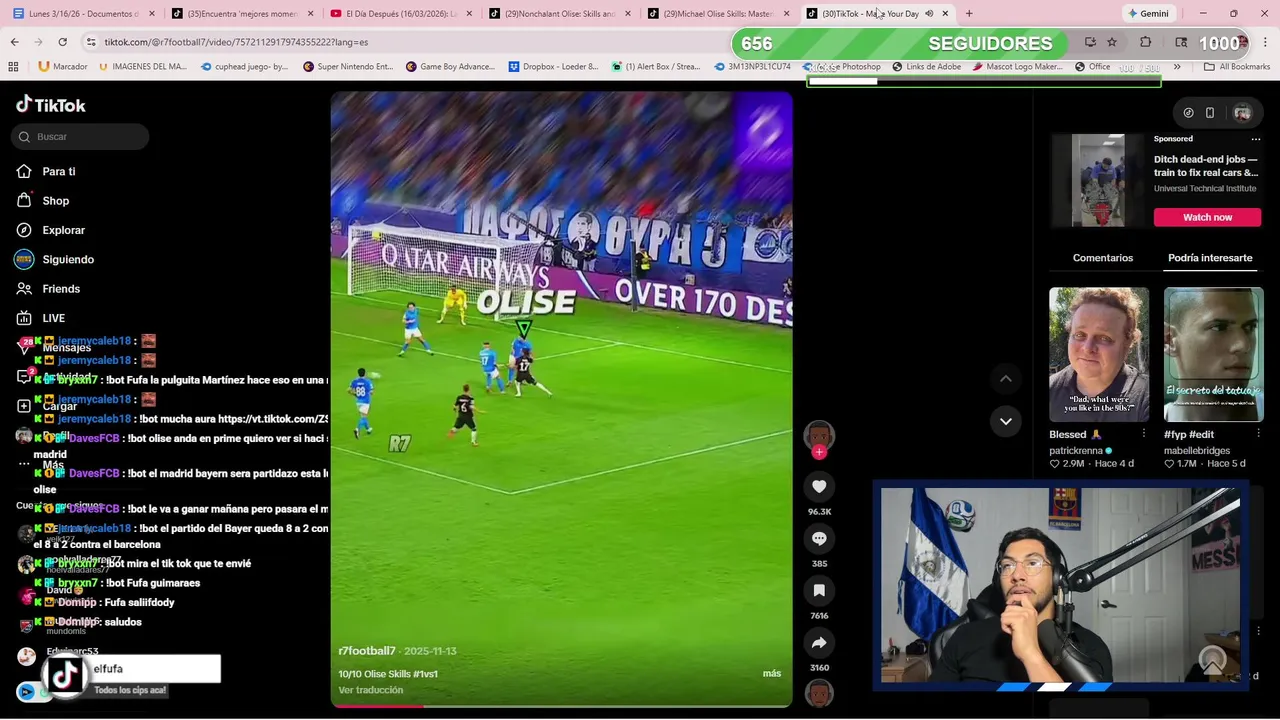Open the Super Nintendo Ent... bookmark
The width and height of the screenshot is (1280, 720).
coord(348,67)
